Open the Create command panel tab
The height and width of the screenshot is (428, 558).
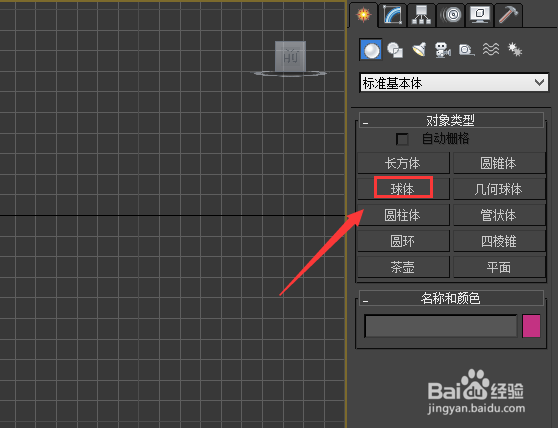363,15
